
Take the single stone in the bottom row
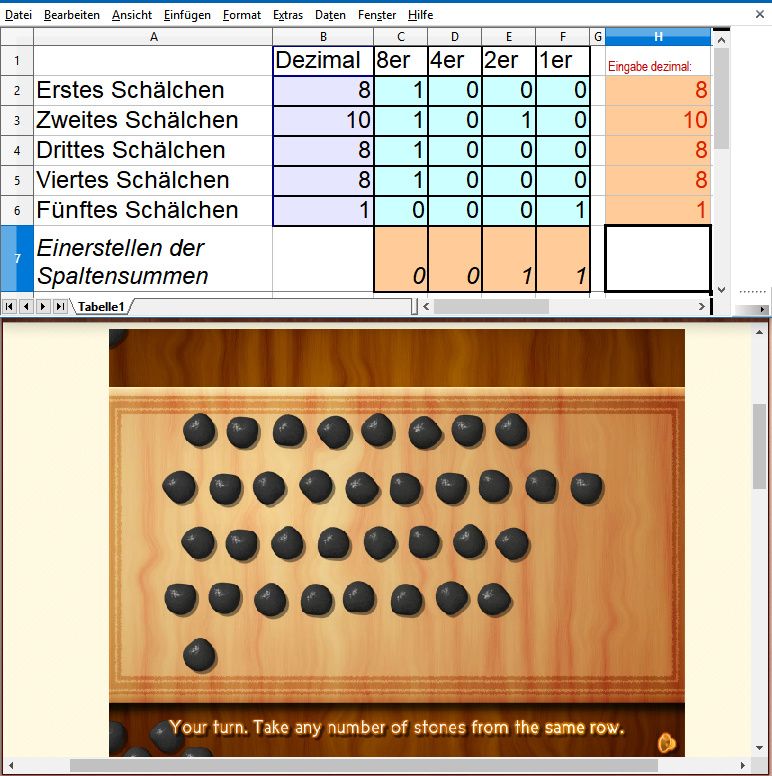click(x=199, y=655)
